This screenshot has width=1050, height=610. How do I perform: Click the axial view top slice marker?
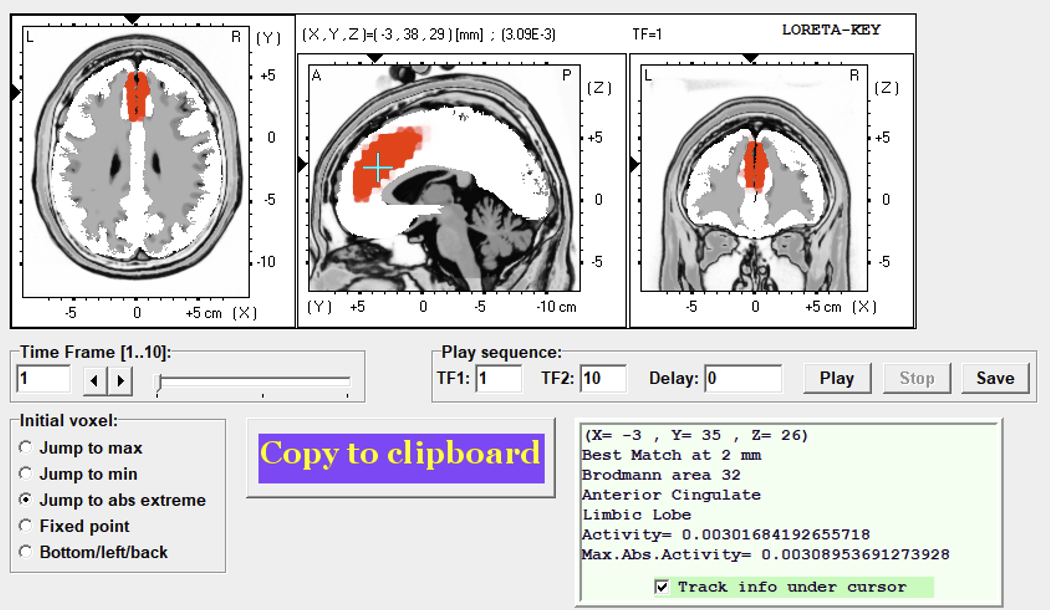(x=133, y=19)
